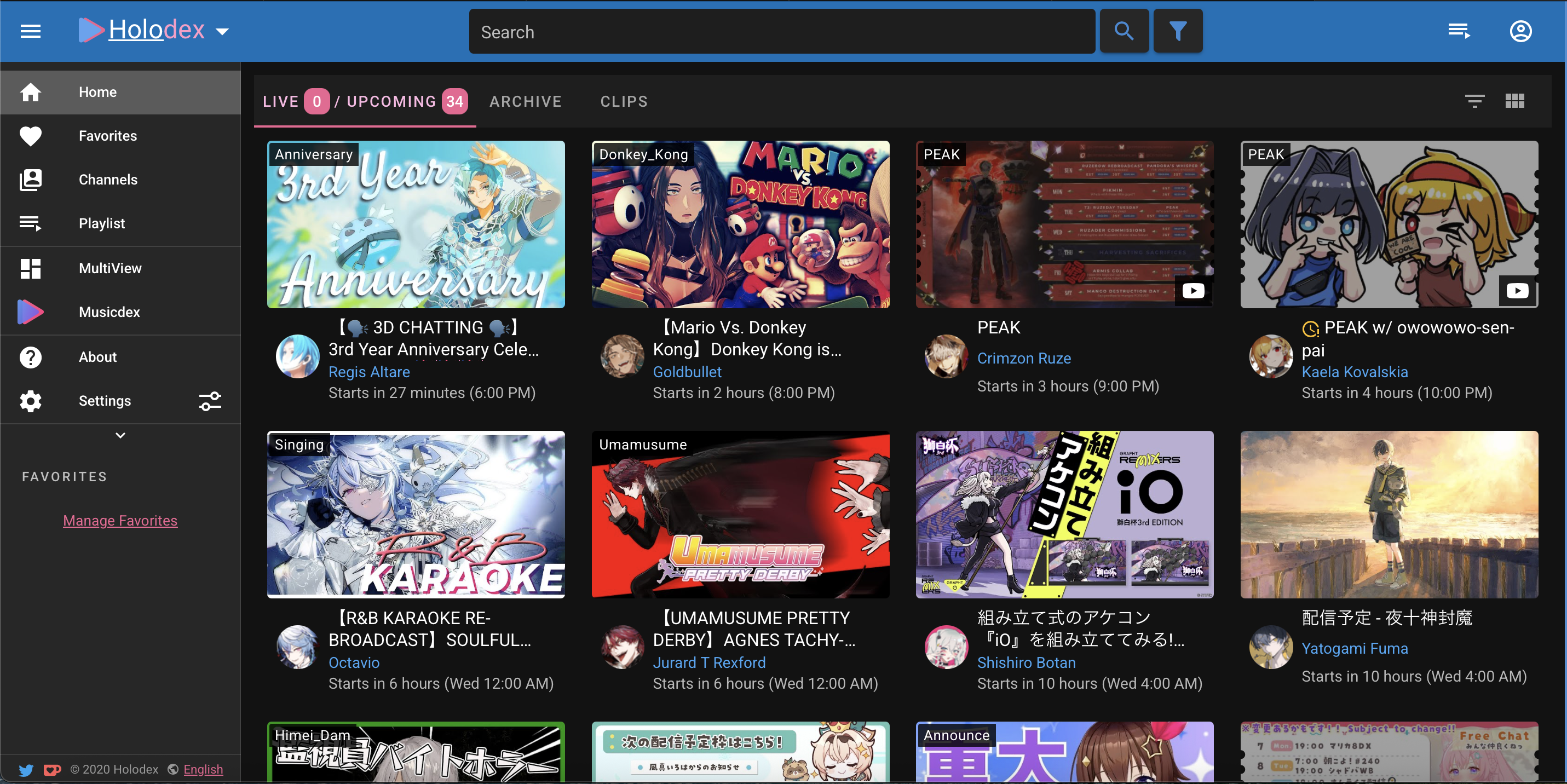
Task: Click the Manage Favorites link
Action: (x=120, y=521)
